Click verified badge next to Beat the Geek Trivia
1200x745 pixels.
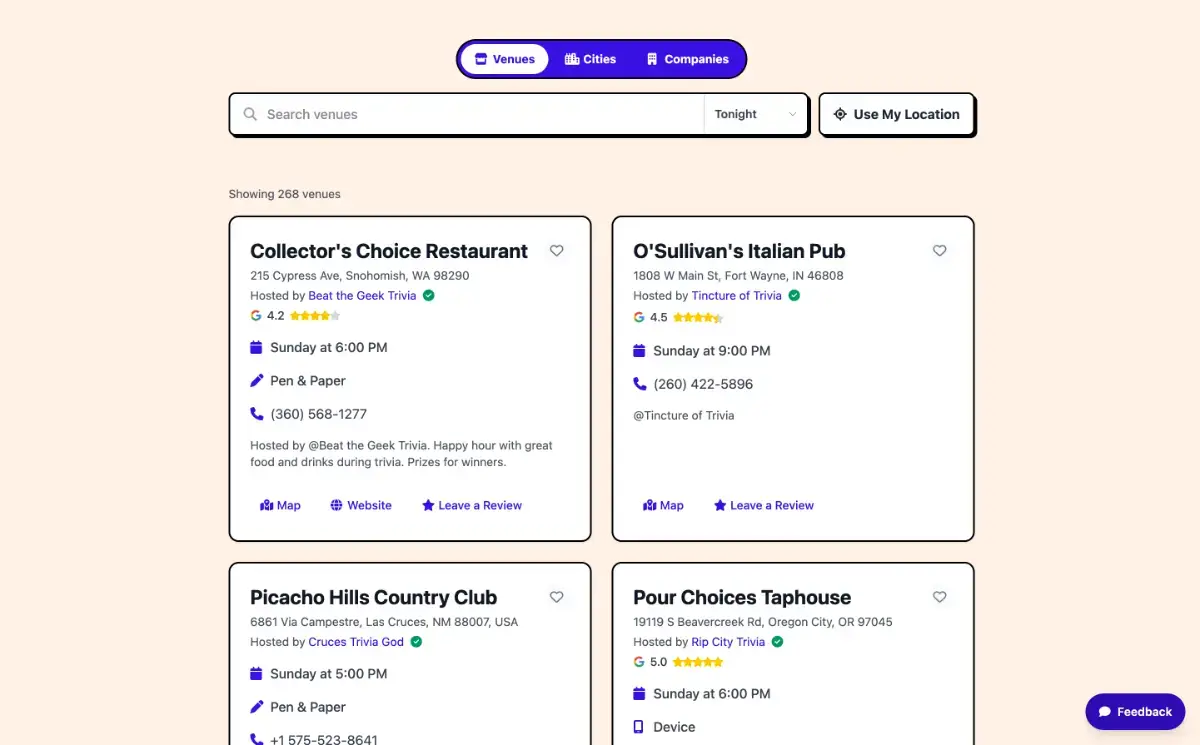pyautogui.click(x=428, y=296)
